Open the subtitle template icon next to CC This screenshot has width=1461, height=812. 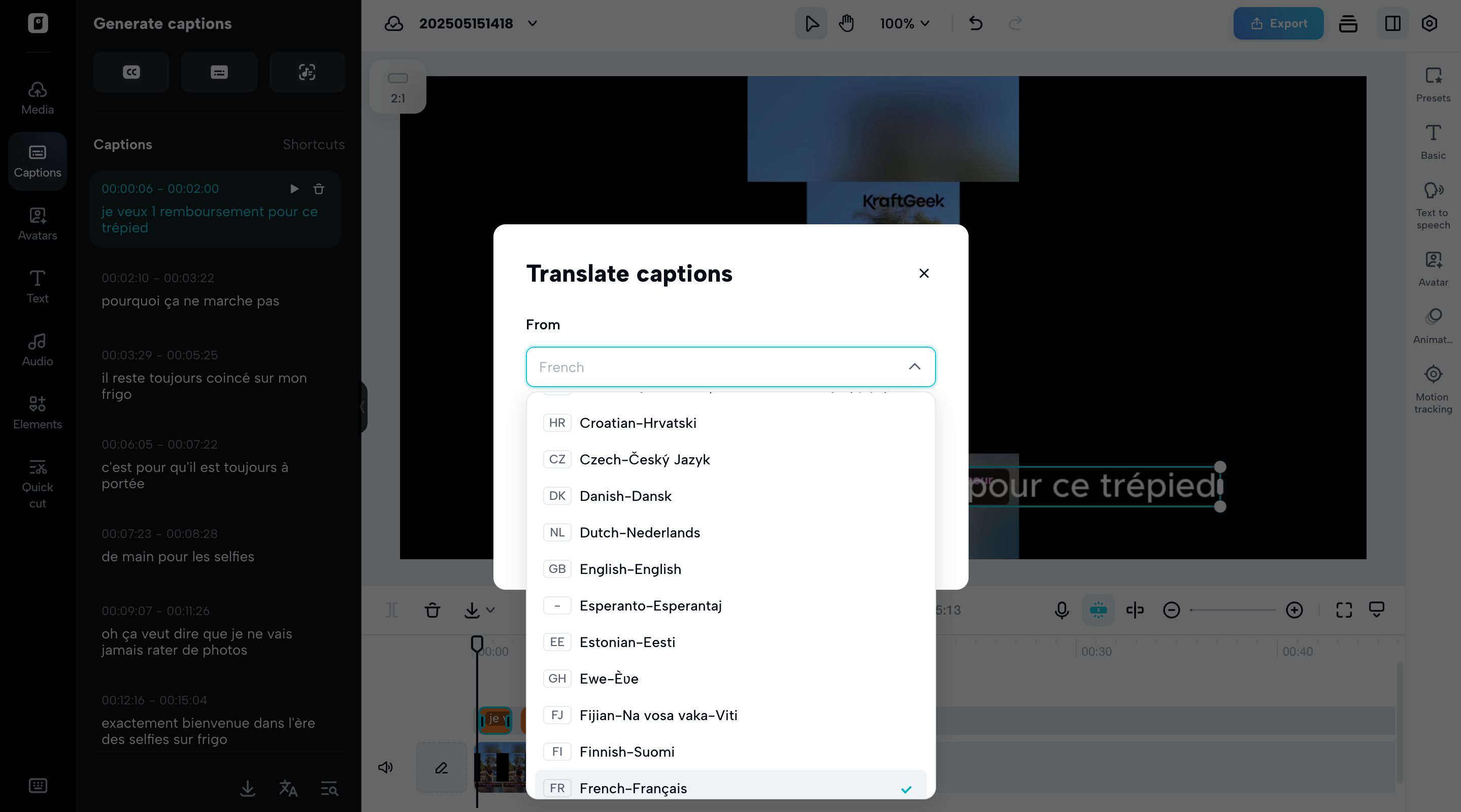219,72
